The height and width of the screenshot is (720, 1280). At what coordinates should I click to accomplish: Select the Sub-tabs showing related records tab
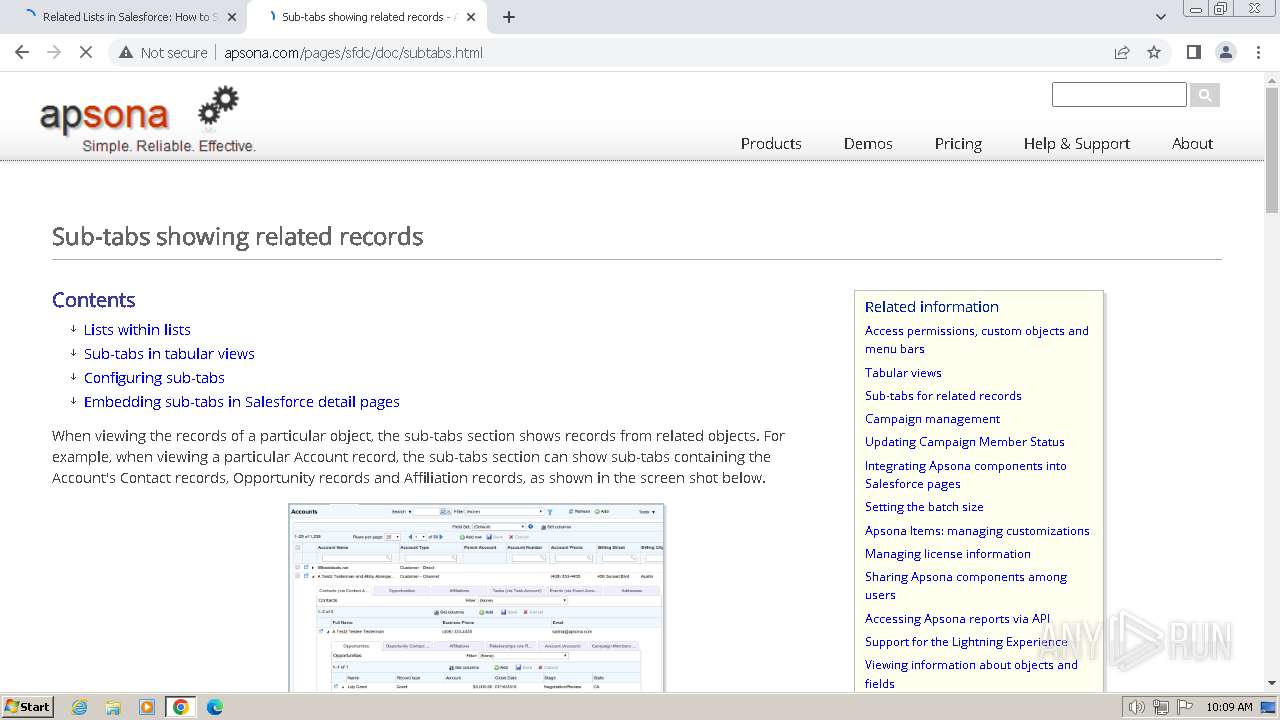click(x=365, y=17)
